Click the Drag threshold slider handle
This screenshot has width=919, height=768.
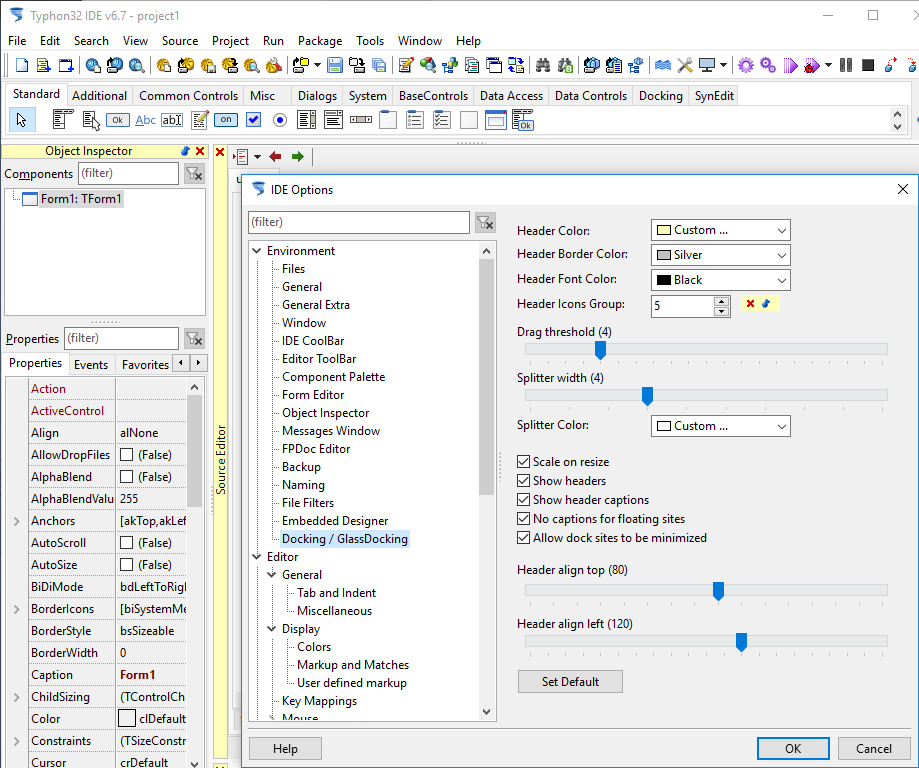[600, 350]
